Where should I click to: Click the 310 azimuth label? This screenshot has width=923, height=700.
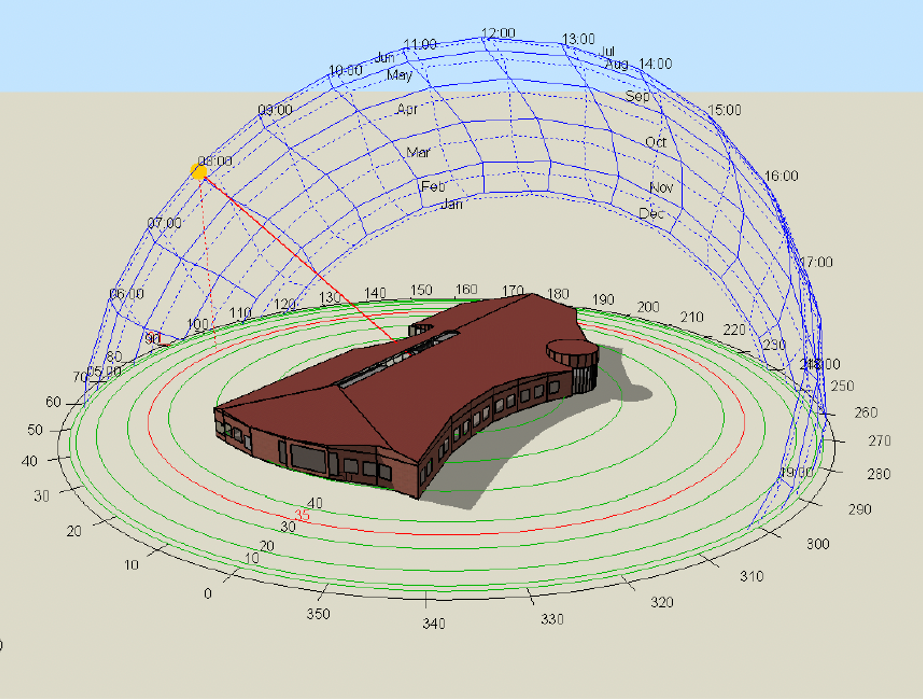pos(752,576)
